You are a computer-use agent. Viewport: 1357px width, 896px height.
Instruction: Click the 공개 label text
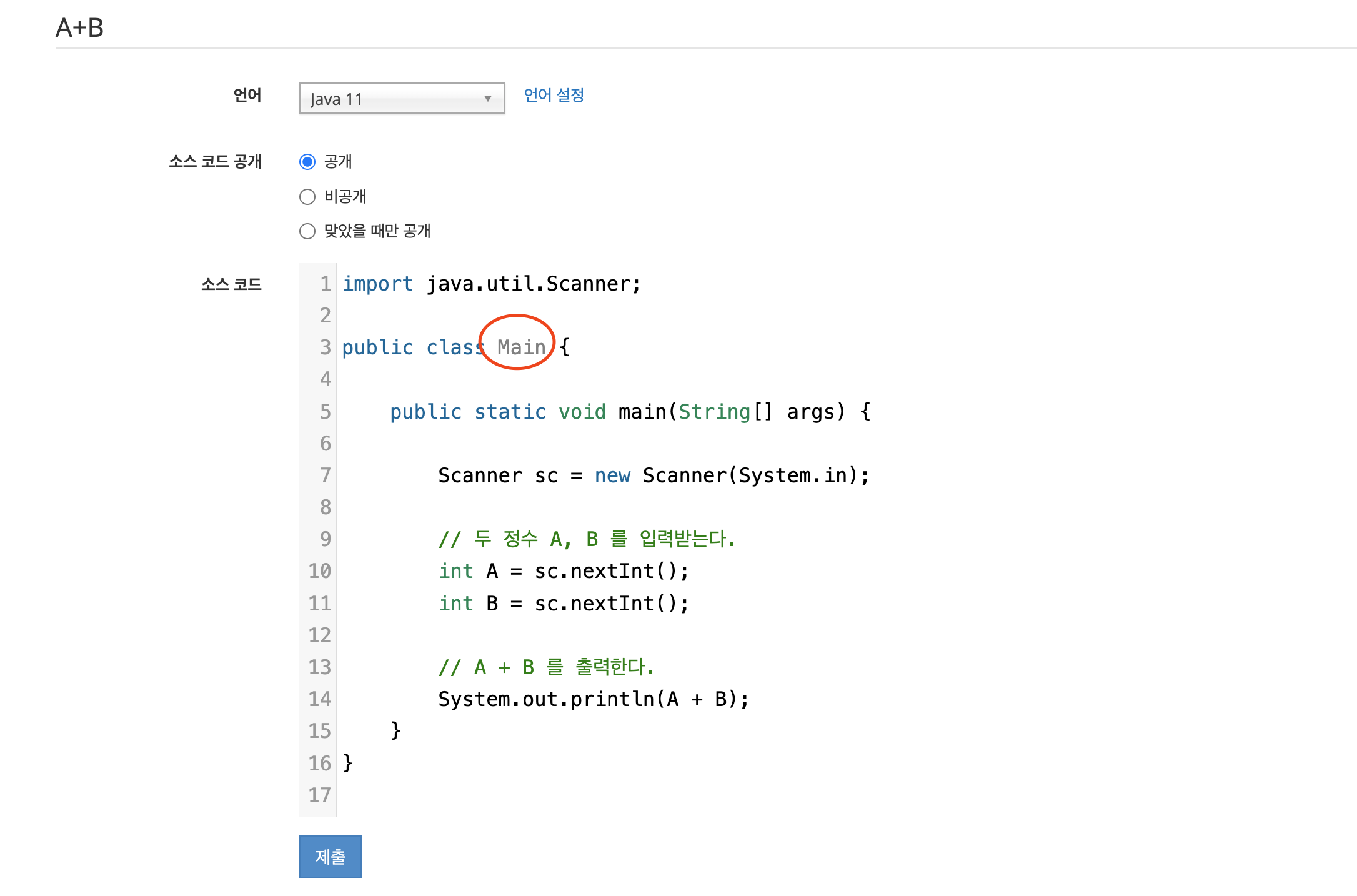click(x=338, y=162)
